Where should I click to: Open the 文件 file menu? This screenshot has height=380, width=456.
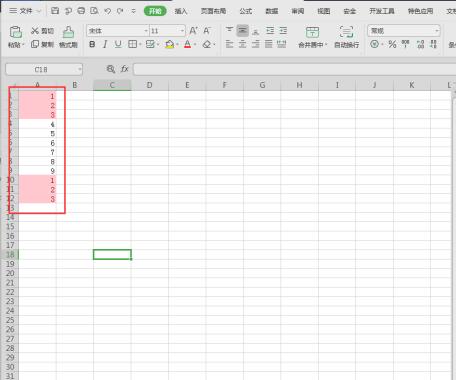coord(25,11)
